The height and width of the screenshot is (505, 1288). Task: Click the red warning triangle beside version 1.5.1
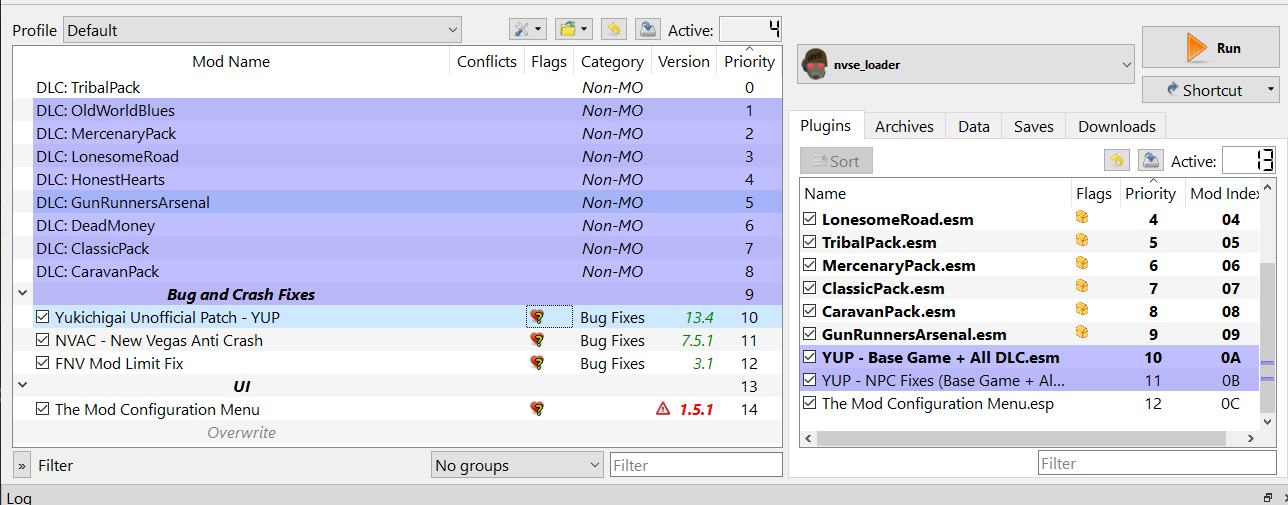point(663,409)
